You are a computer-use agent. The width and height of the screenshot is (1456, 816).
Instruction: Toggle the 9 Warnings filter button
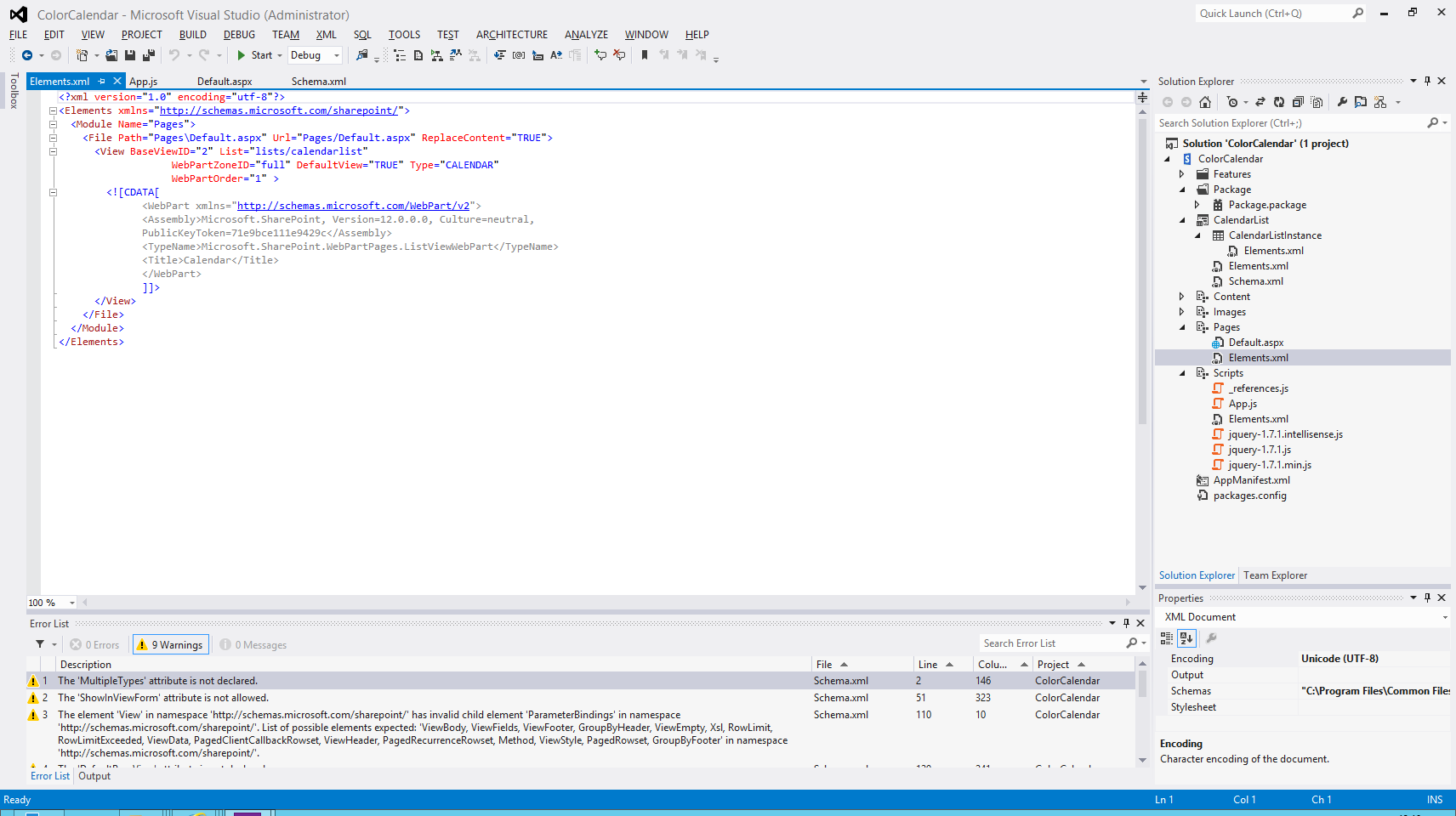pos(170,645)
